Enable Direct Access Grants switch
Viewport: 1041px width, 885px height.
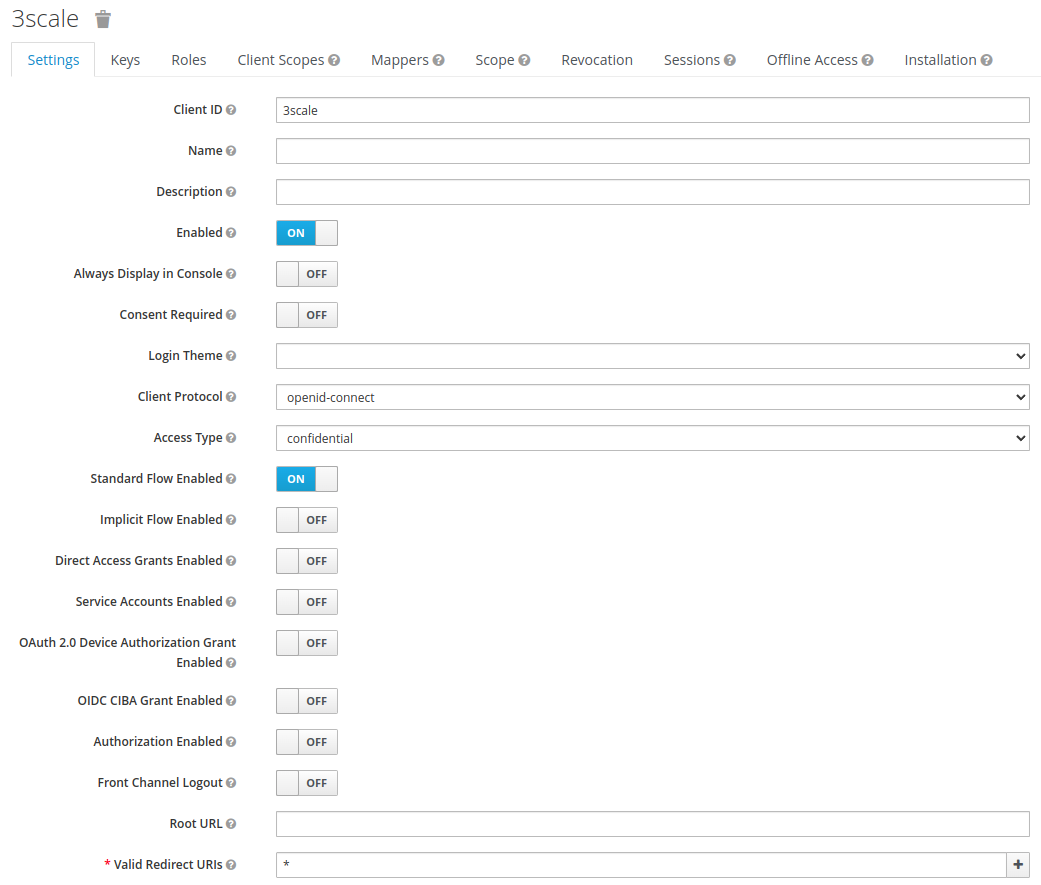tap(307, 561)
